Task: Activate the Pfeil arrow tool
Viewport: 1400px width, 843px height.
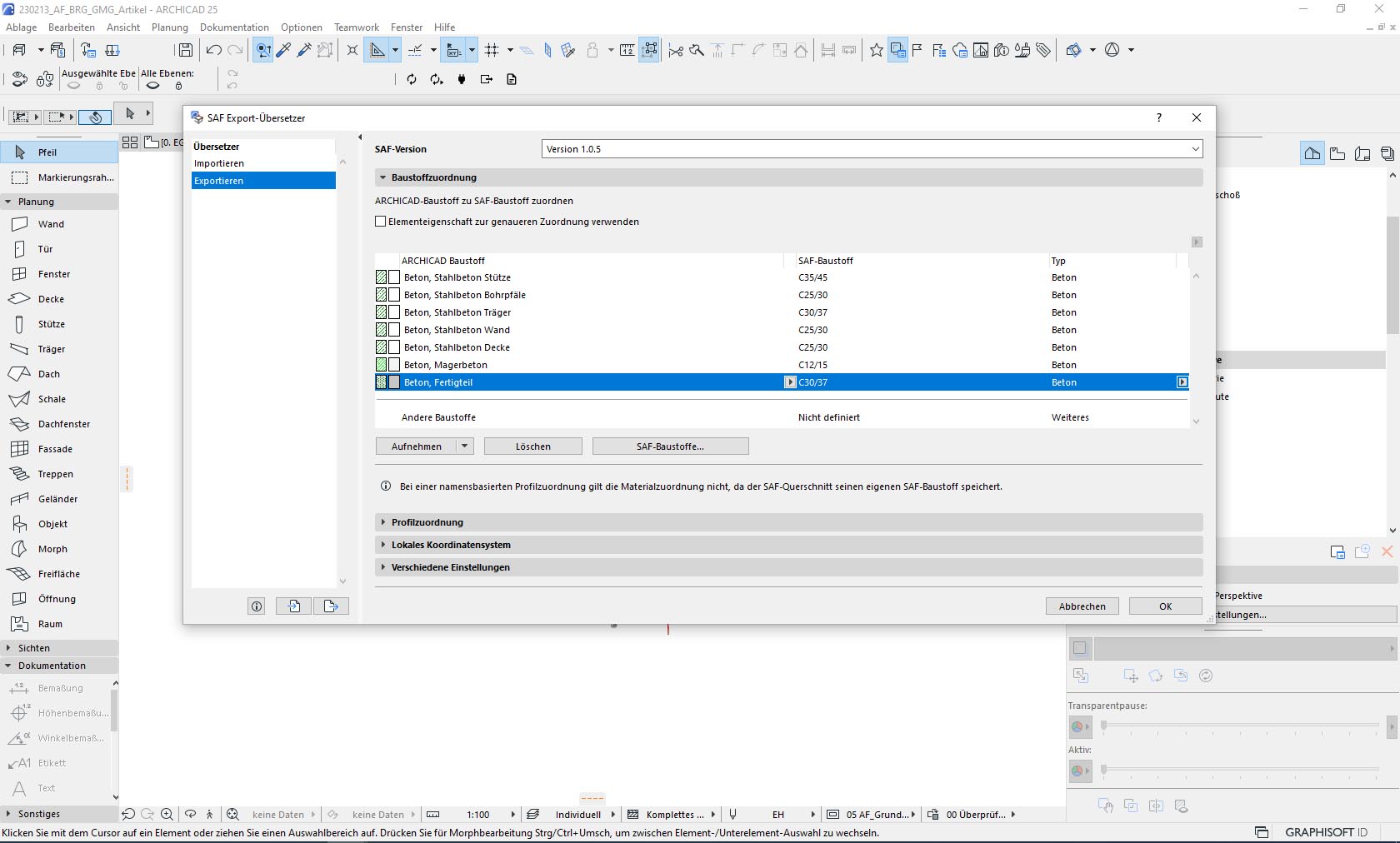Action: (x=58, y=152)
